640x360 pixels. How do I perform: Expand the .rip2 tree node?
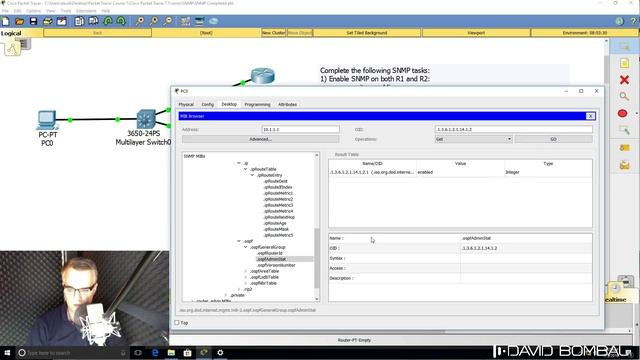(x=239, y=289)
